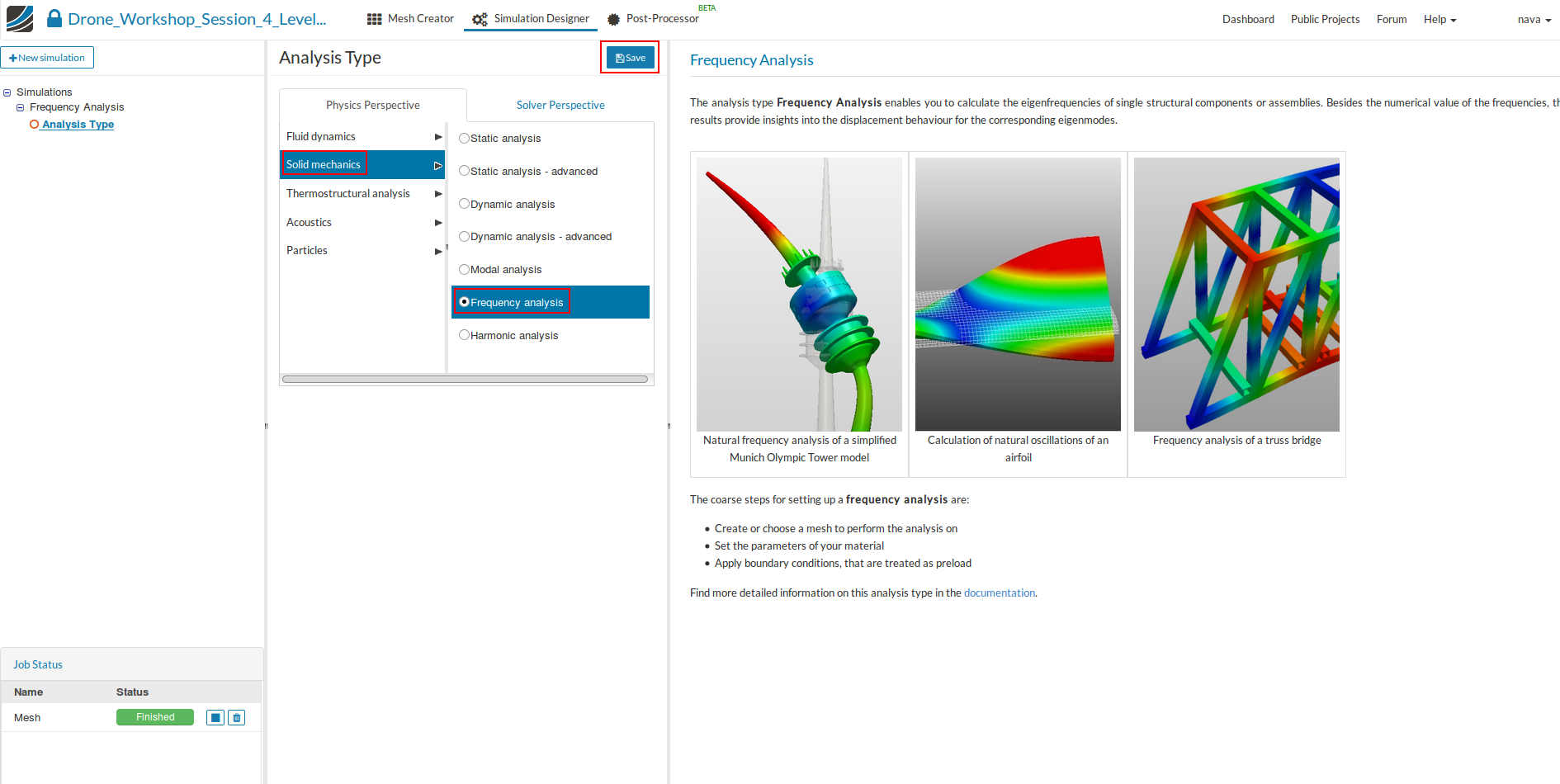Click the truss bridge thumbnail

[1236, 294]
